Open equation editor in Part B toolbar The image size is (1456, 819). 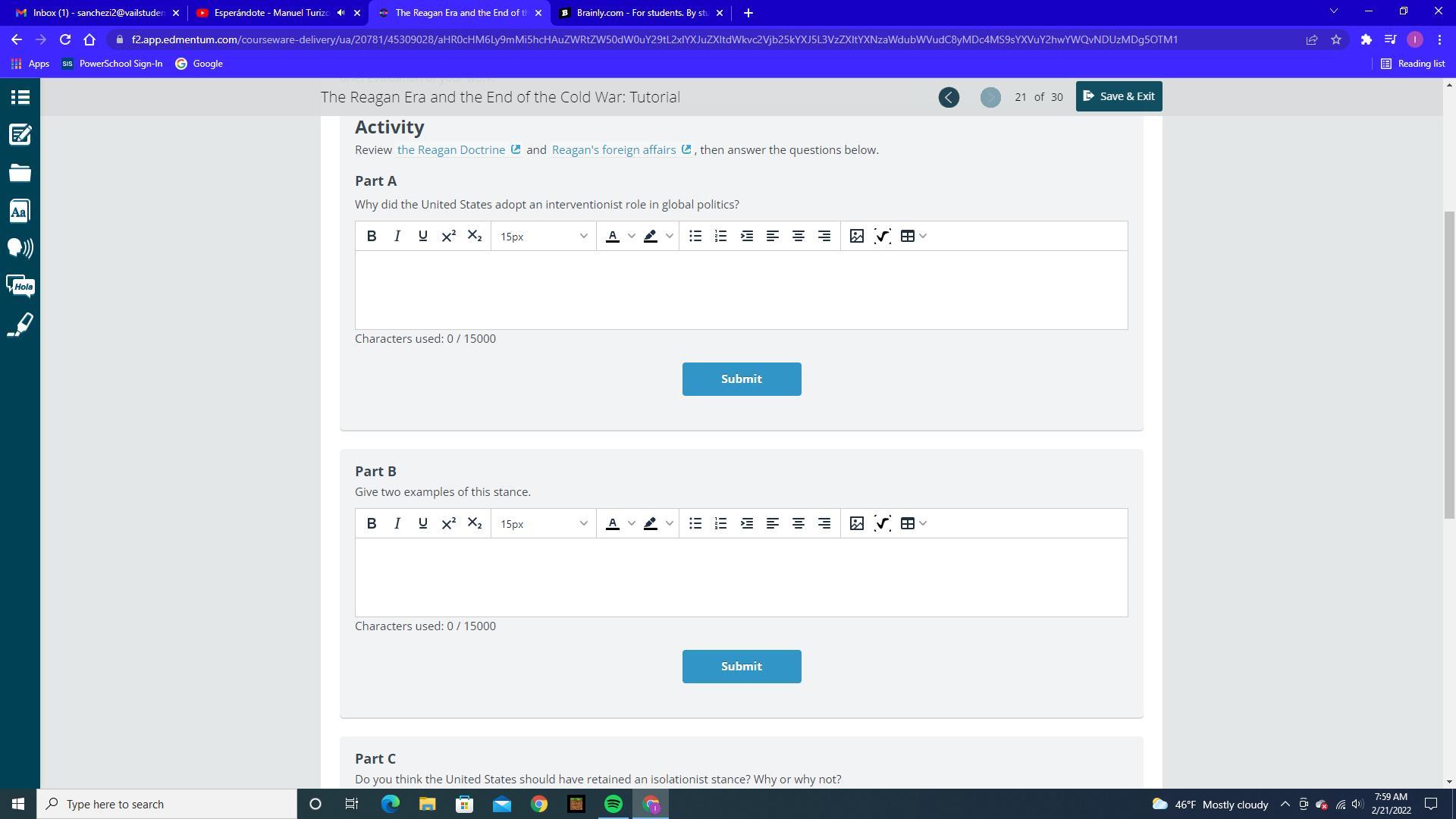click(x=882, y=523)
